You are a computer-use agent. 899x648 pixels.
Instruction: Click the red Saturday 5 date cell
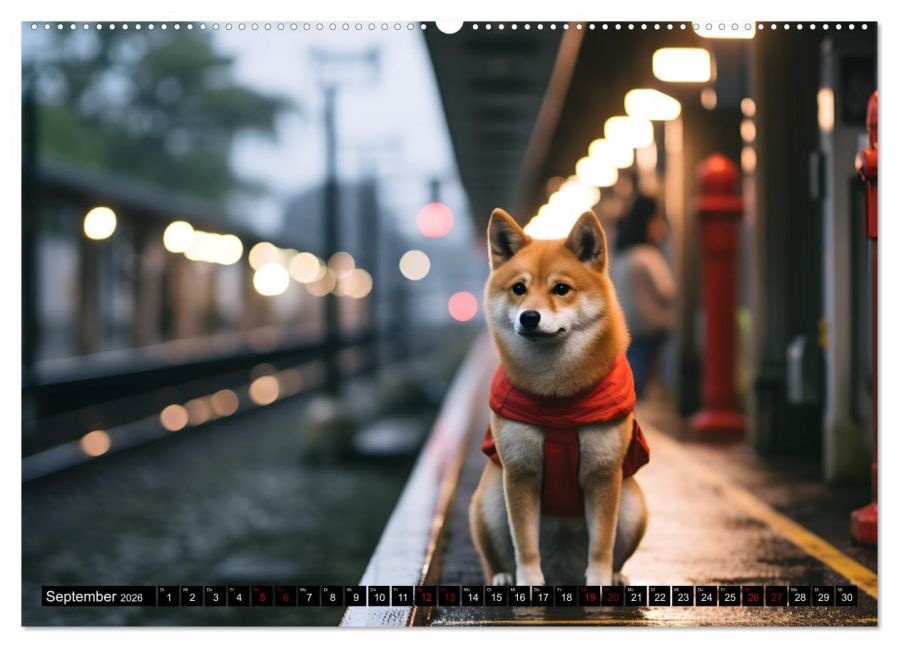261,597
